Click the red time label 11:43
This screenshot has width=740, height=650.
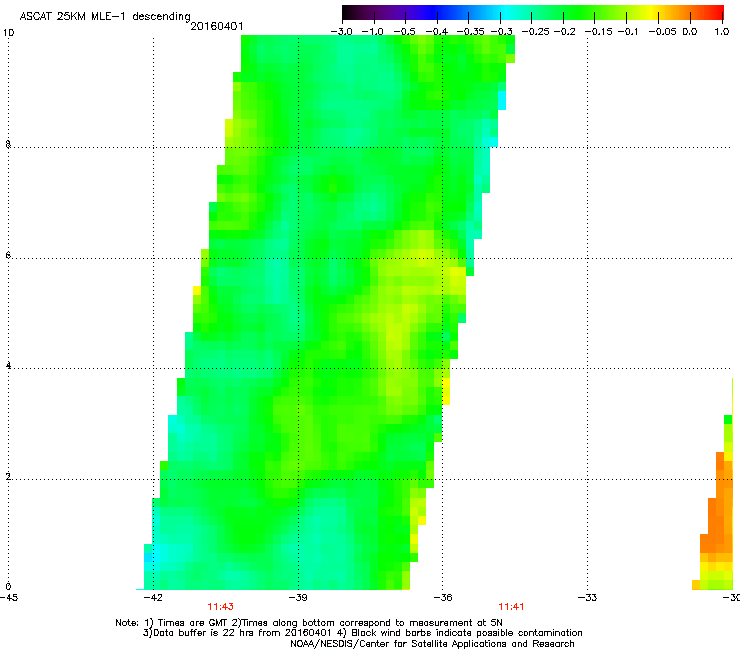click(x=220, y=607)
